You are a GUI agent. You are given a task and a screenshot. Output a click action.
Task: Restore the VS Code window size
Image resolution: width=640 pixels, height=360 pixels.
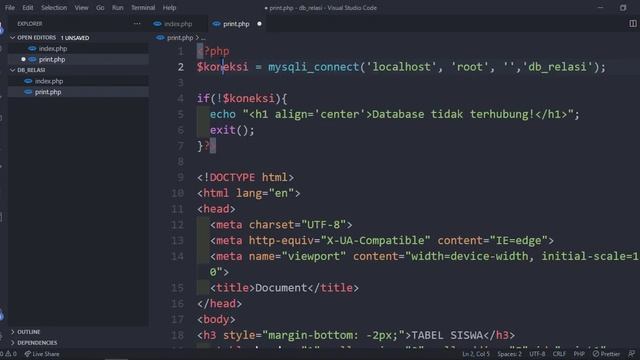623,8
